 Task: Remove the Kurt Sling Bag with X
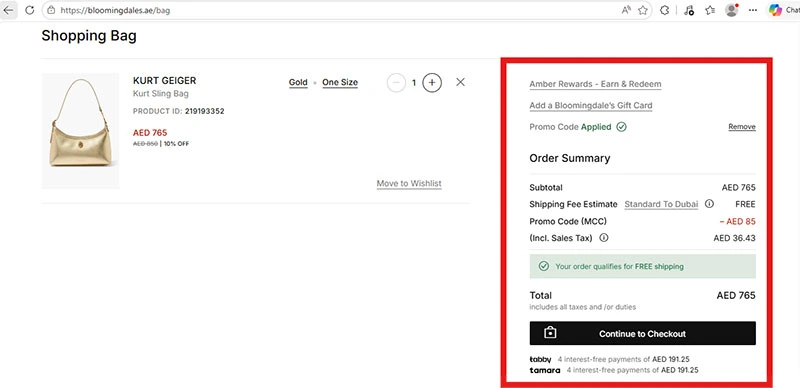[x=460, y=82]
